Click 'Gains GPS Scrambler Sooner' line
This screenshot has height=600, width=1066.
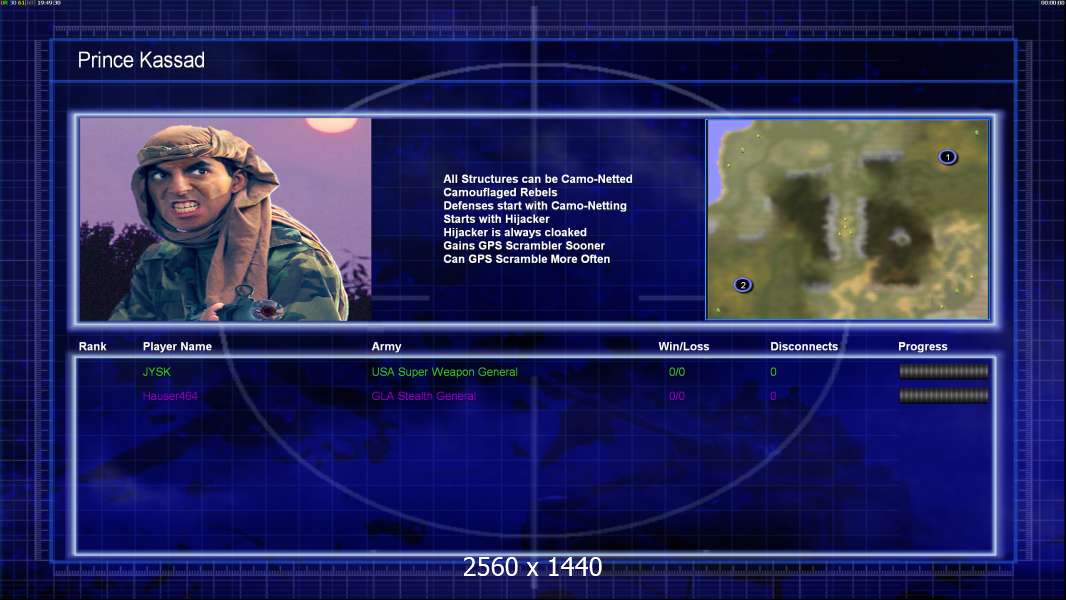[x=523, y=246]
